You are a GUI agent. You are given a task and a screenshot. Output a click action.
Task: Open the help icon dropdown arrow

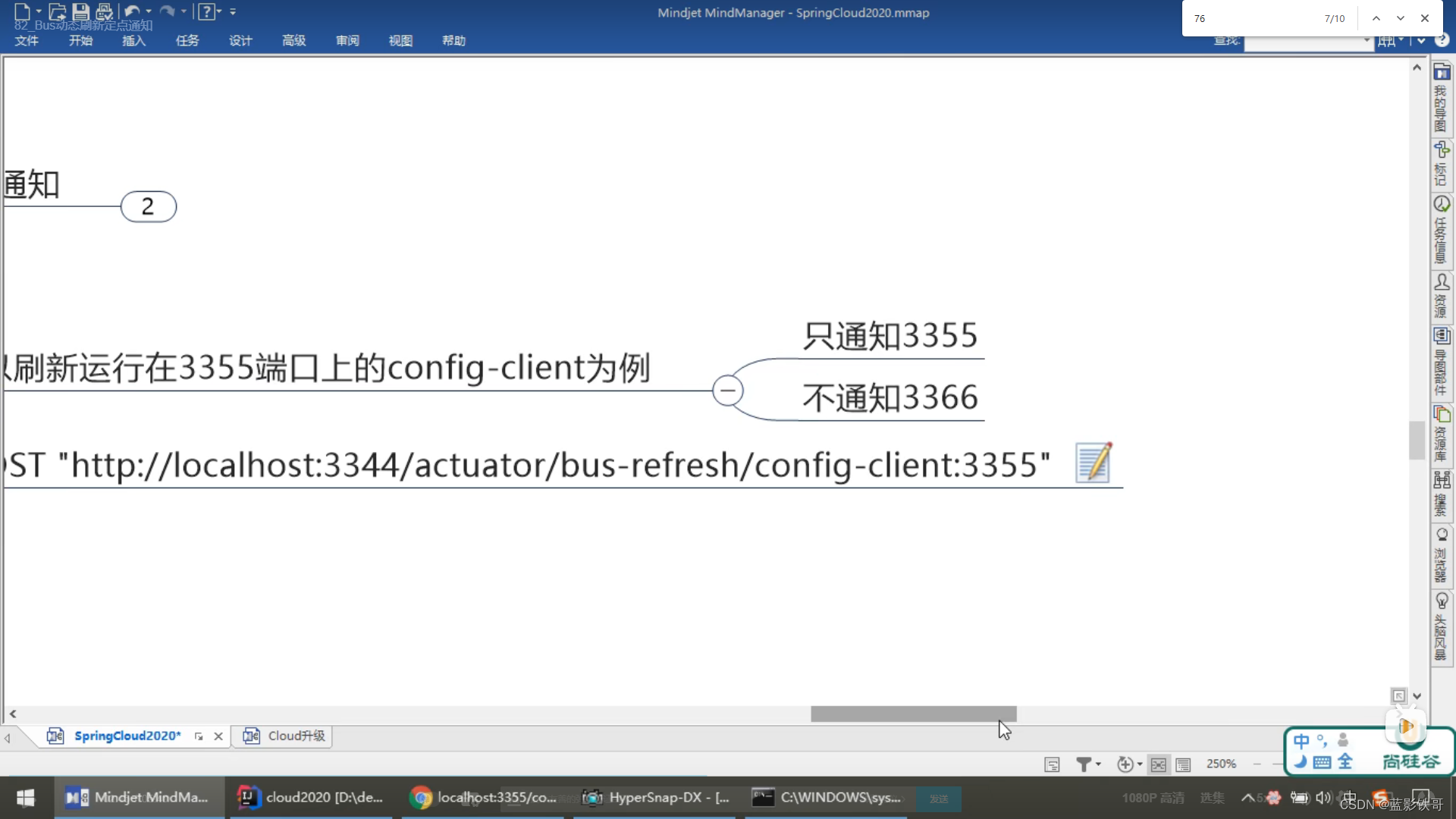[219, 11]
